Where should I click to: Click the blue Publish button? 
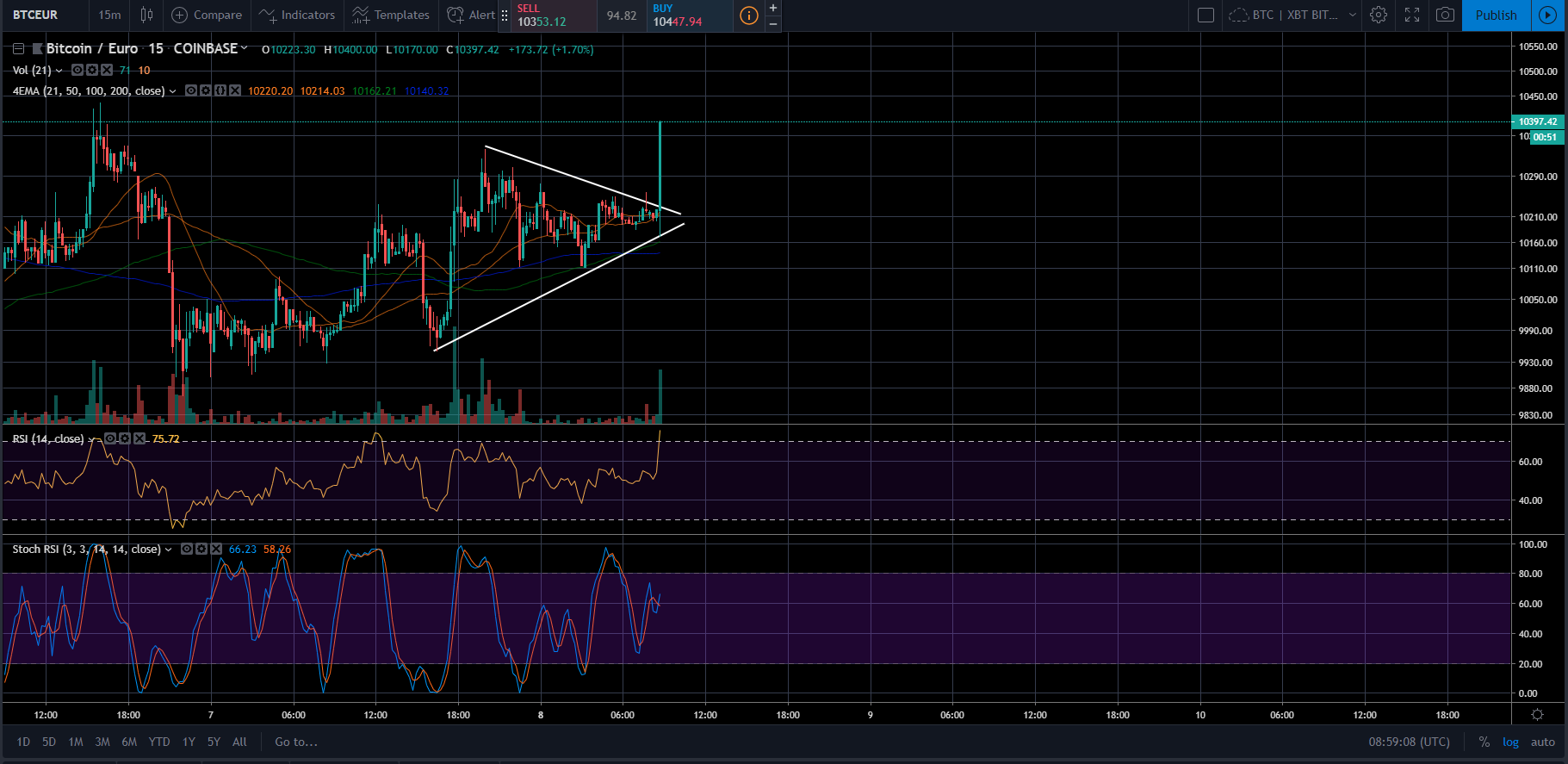click(1496, 15)
